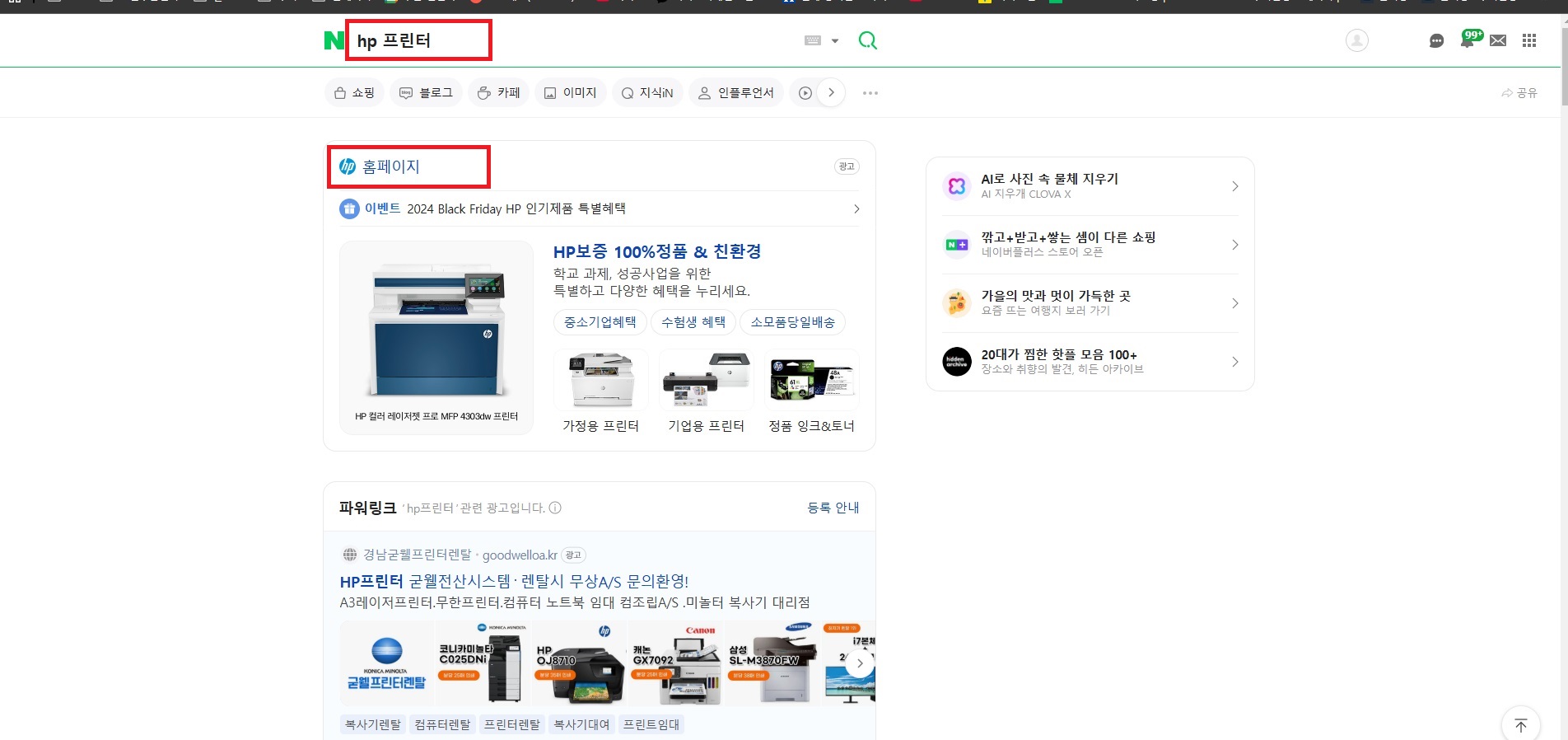Switch to the 지식iN tab

[x=647, y=93]
